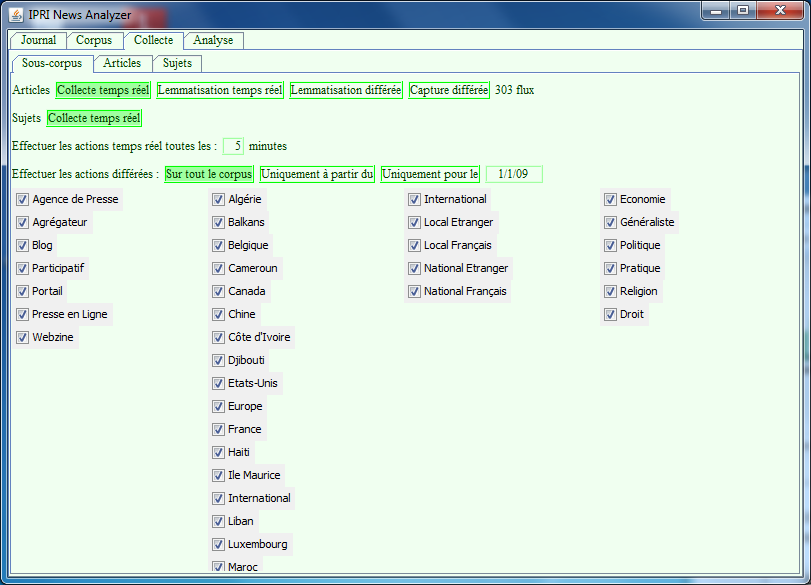Image resolution: width=811 pixels, height=585 pixels.
Task: Uncheck the Agence de Presse checkbox
Action: pyautogui.click(x=22, y=199)
